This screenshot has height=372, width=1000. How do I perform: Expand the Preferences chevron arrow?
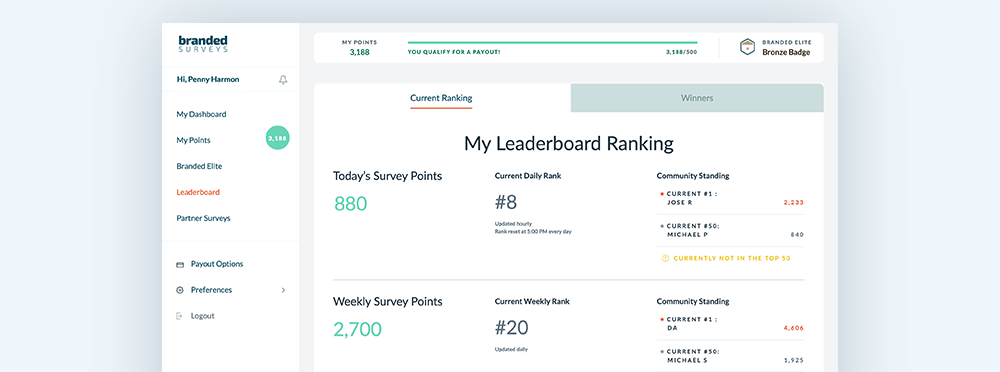pyautogui.click(x=283, y=290)
